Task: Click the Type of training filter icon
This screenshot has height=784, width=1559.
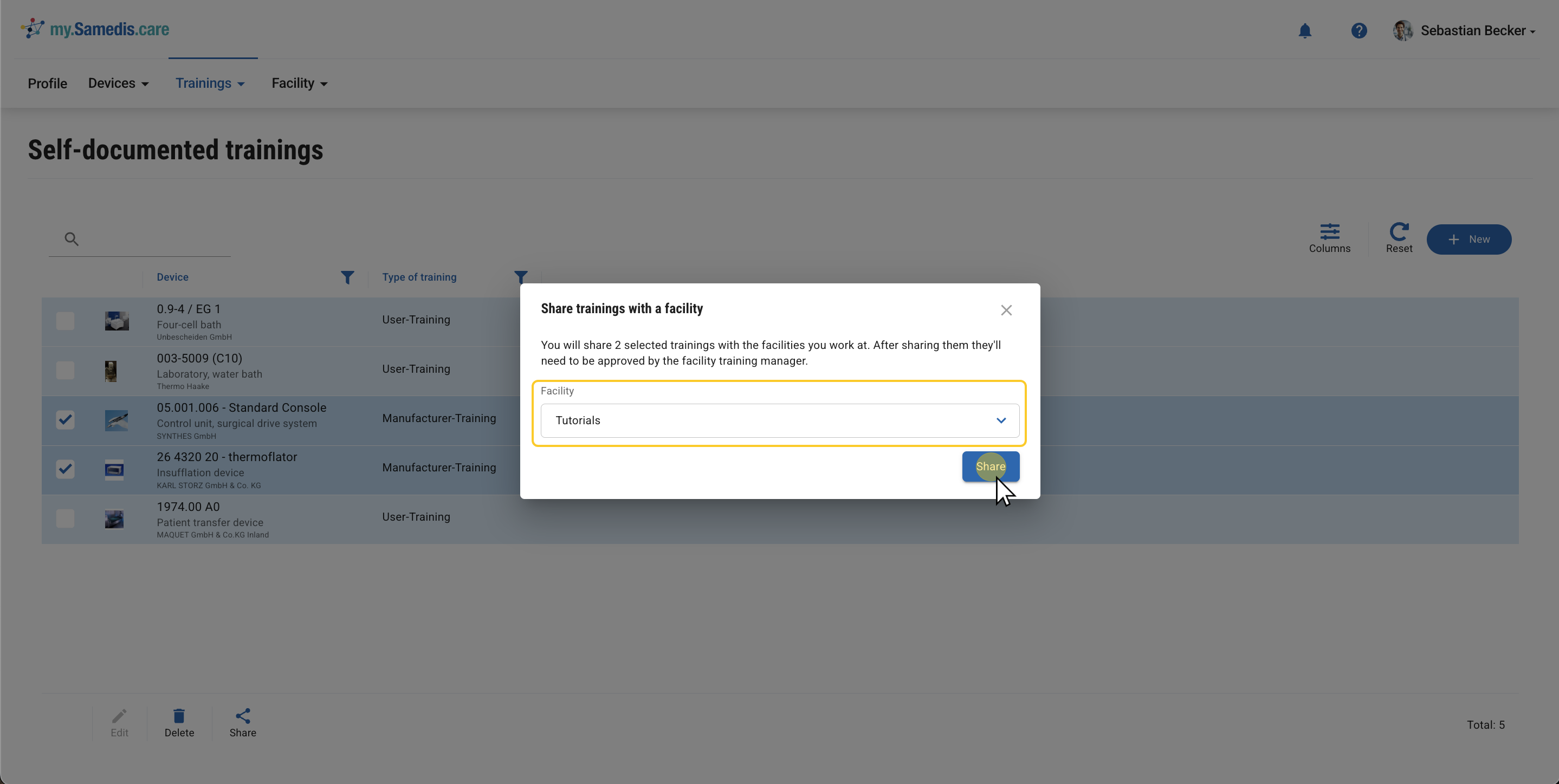Action: [x=520, y=277]
